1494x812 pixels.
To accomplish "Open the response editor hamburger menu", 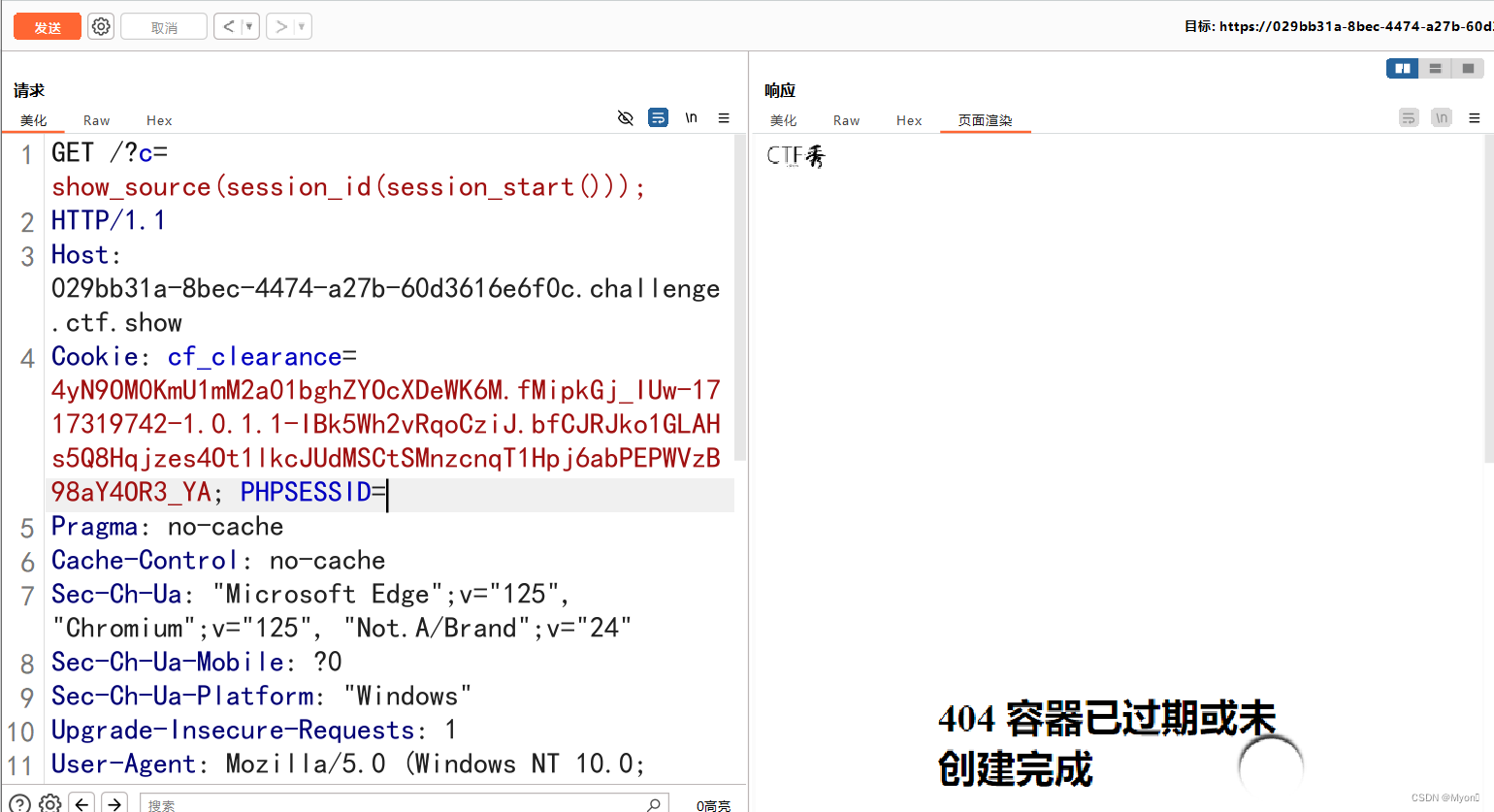I will click(1474, 117).
